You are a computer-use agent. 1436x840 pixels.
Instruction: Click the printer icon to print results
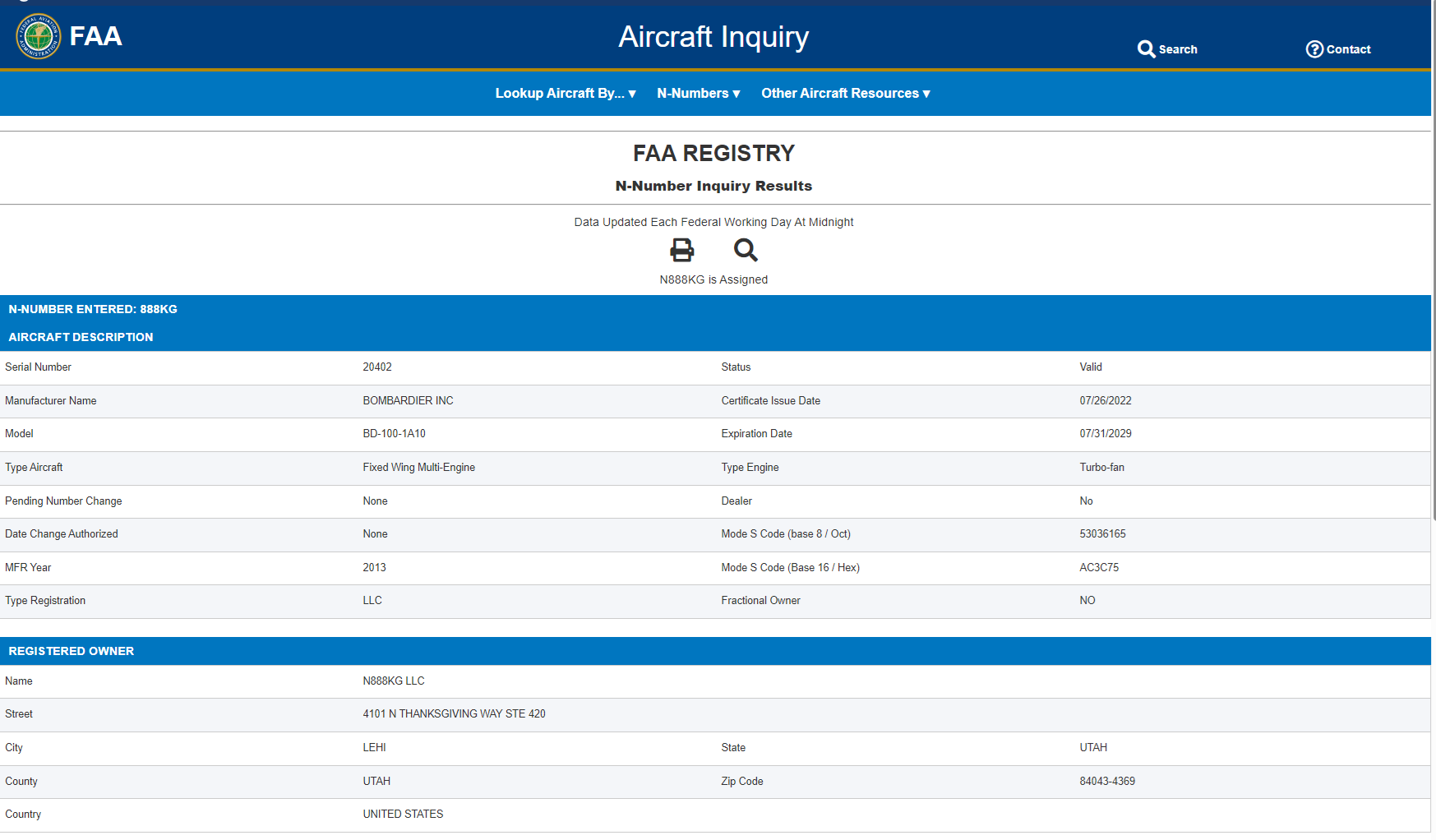[682, 250]
